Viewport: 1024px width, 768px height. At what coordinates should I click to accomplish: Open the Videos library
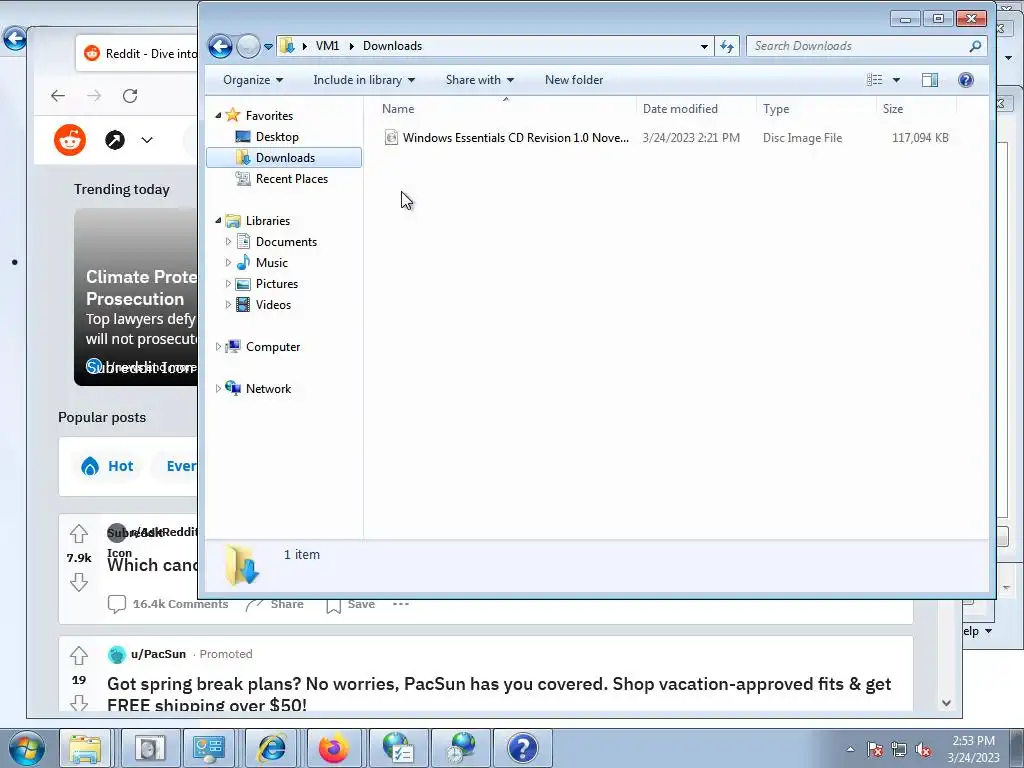click(273, 304)
